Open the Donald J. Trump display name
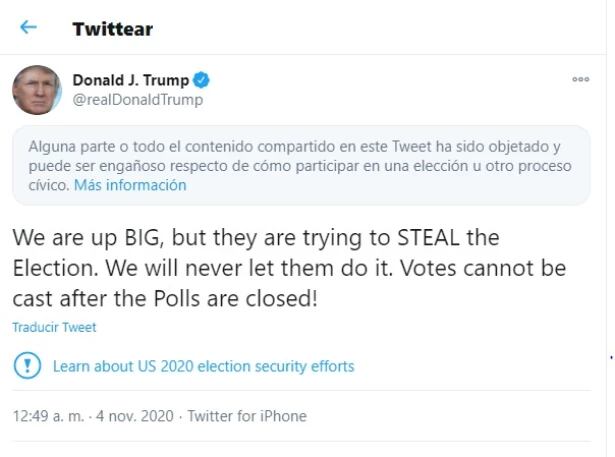Image resolution: width=615 pixels, height=457 pixels. (x=130, y=81)
